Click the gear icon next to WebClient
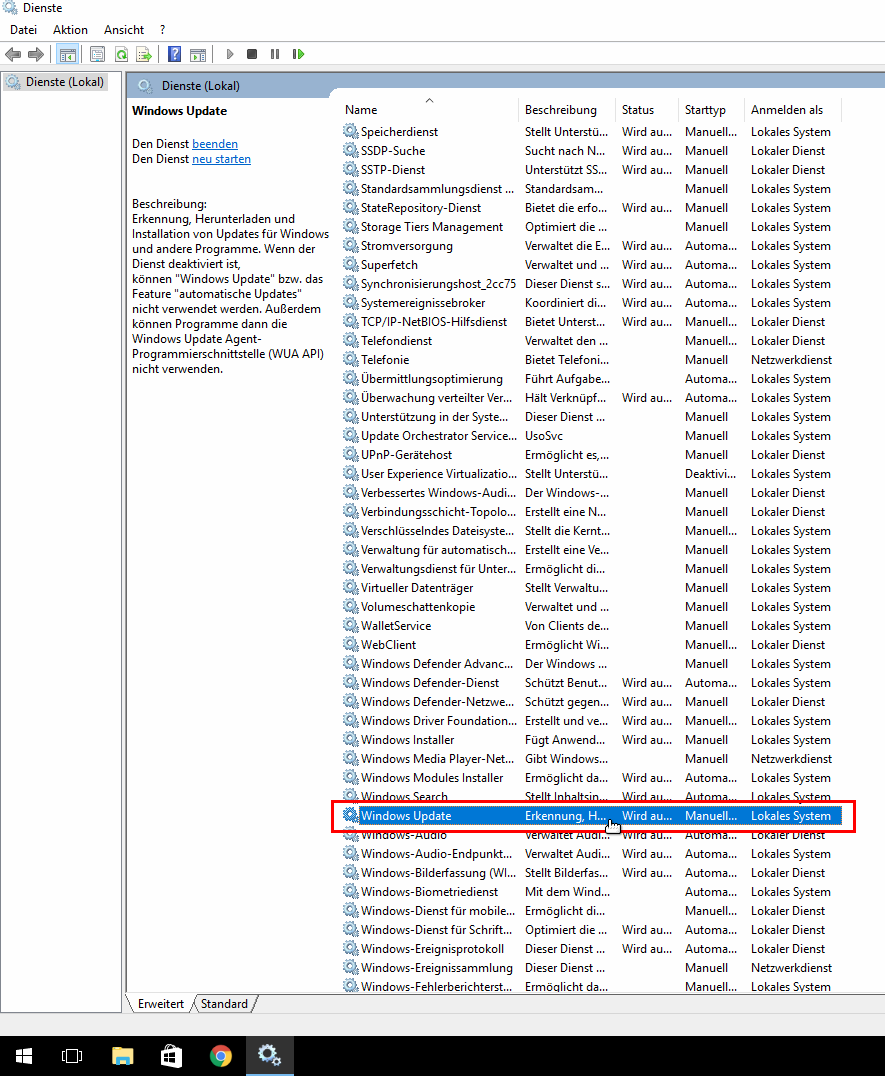The width and height of the screenshot is (885, 1076). pos(351,644)
